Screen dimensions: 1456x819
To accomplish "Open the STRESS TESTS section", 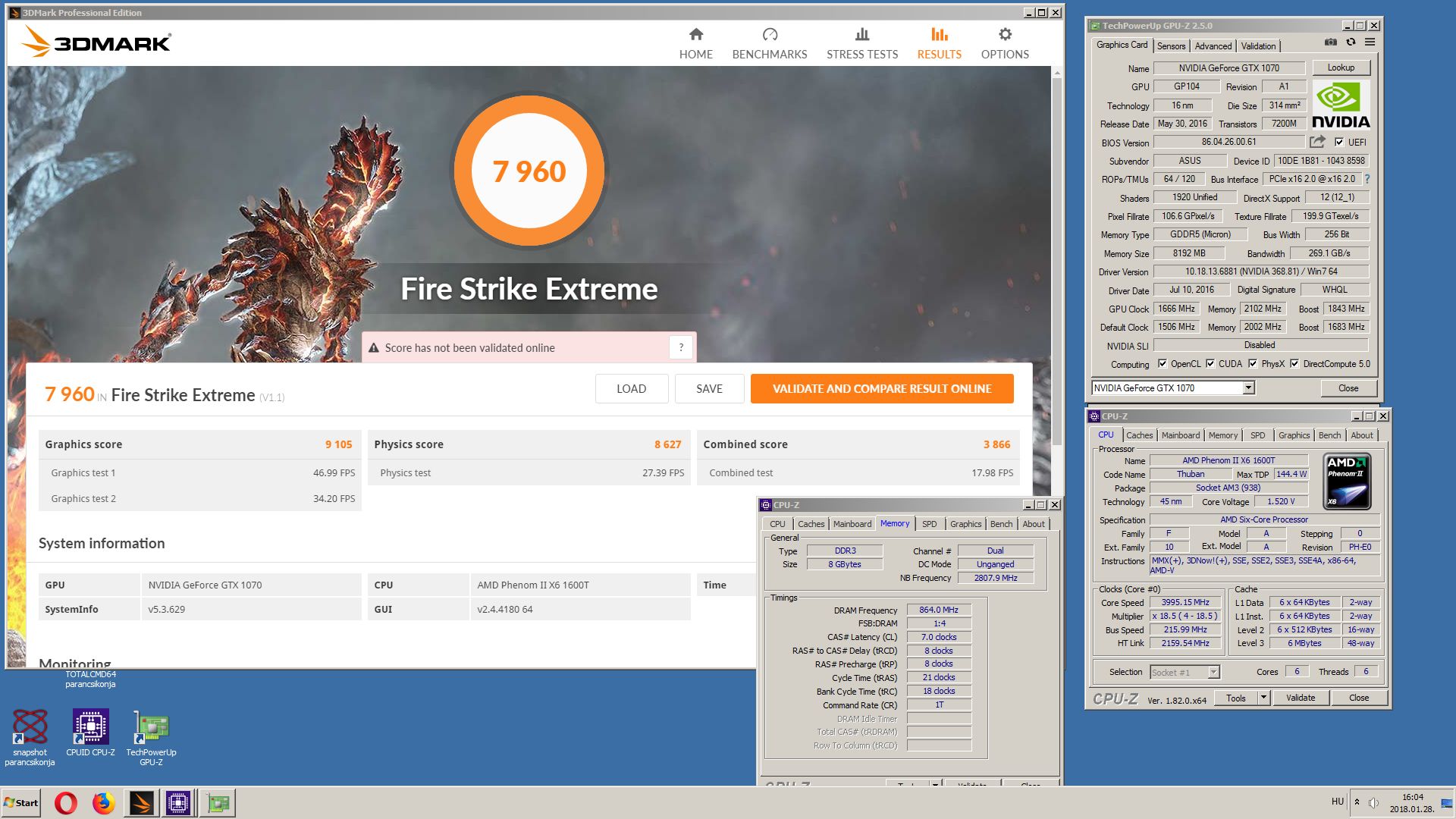I will [861, 43].
